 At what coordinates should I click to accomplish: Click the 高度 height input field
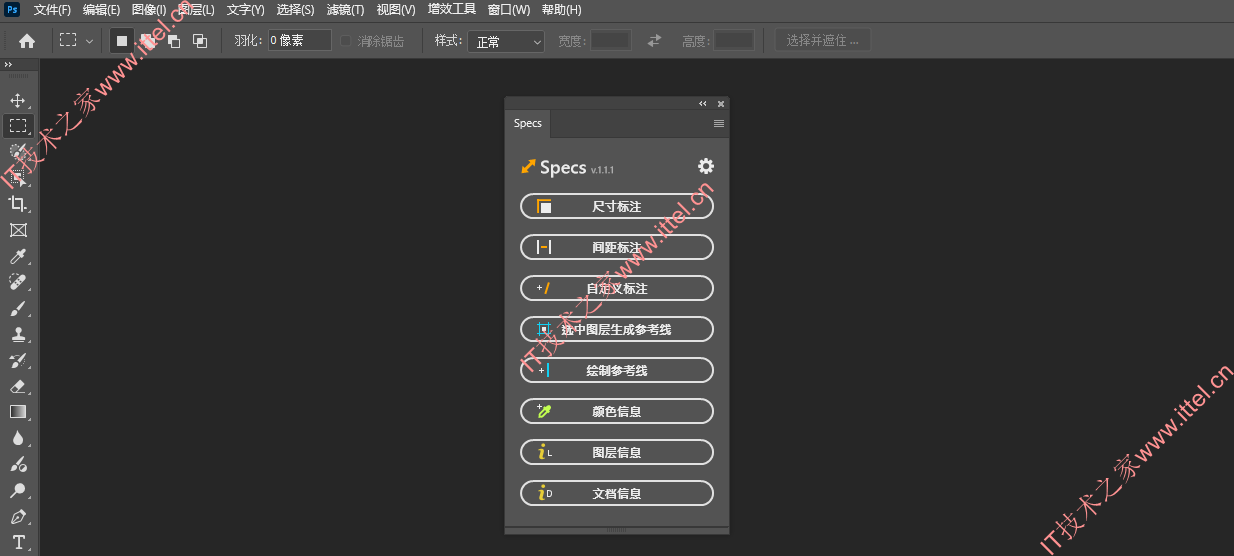pos(734,41)
